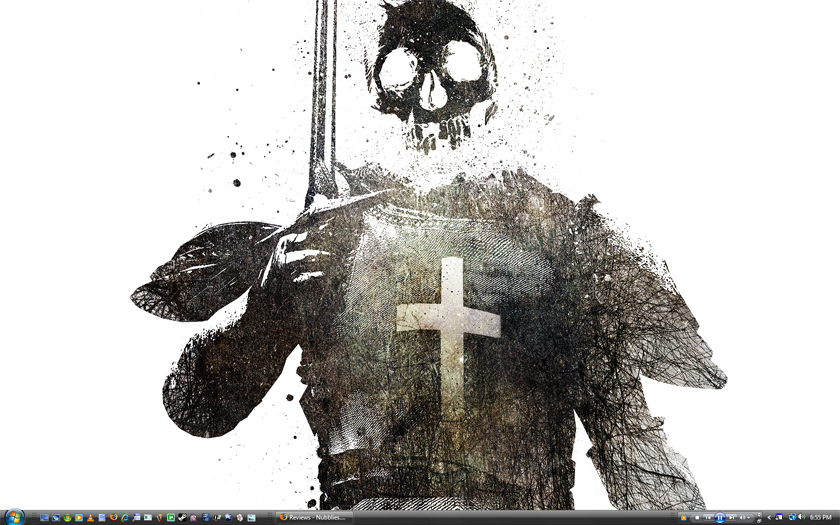Screen dimensions: 840x525
Task: Open the last picture quick launch icon
Action: (x=251, y=518)
